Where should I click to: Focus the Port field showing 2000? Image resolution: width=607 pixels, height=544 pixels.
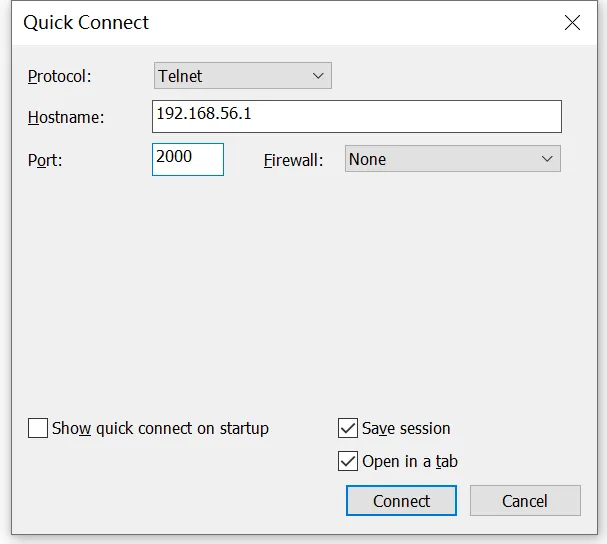(x=187, y=159)
